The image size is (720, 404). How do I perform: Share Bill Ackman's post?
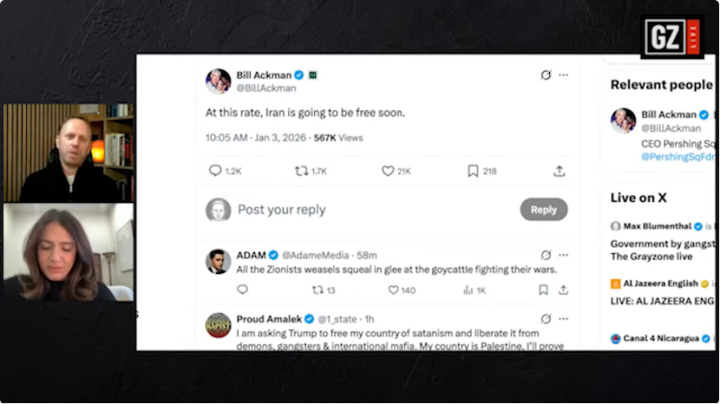point(559,171)
